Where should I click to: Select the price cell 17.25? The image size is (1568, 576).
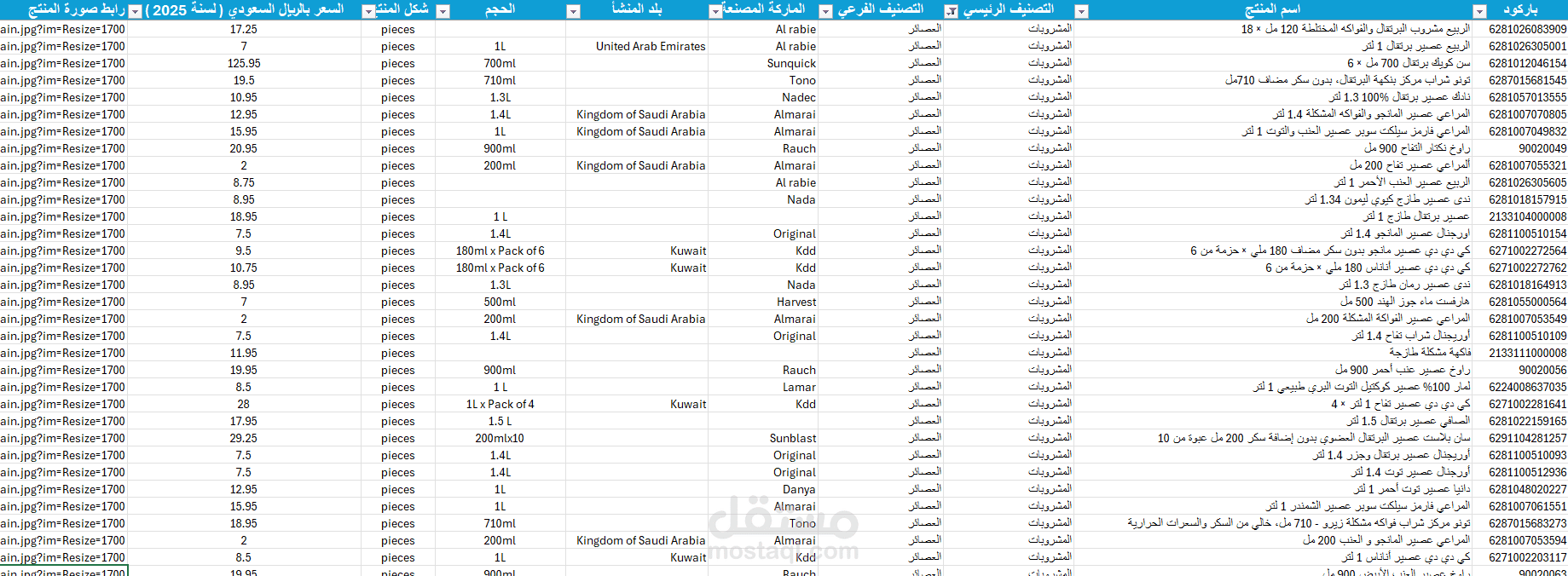tap(244, 29)
